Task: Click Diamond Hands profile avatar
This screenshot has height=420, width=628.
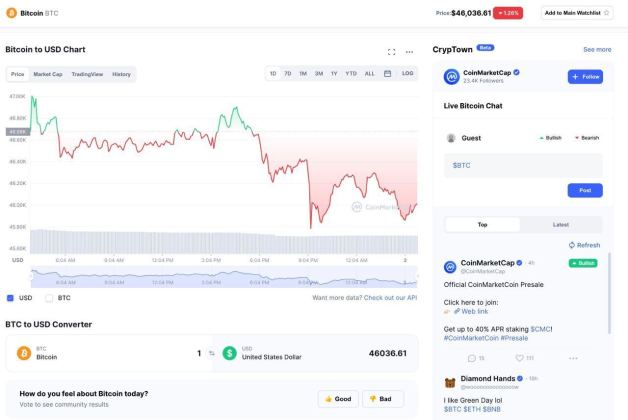Action: (450, 383)
